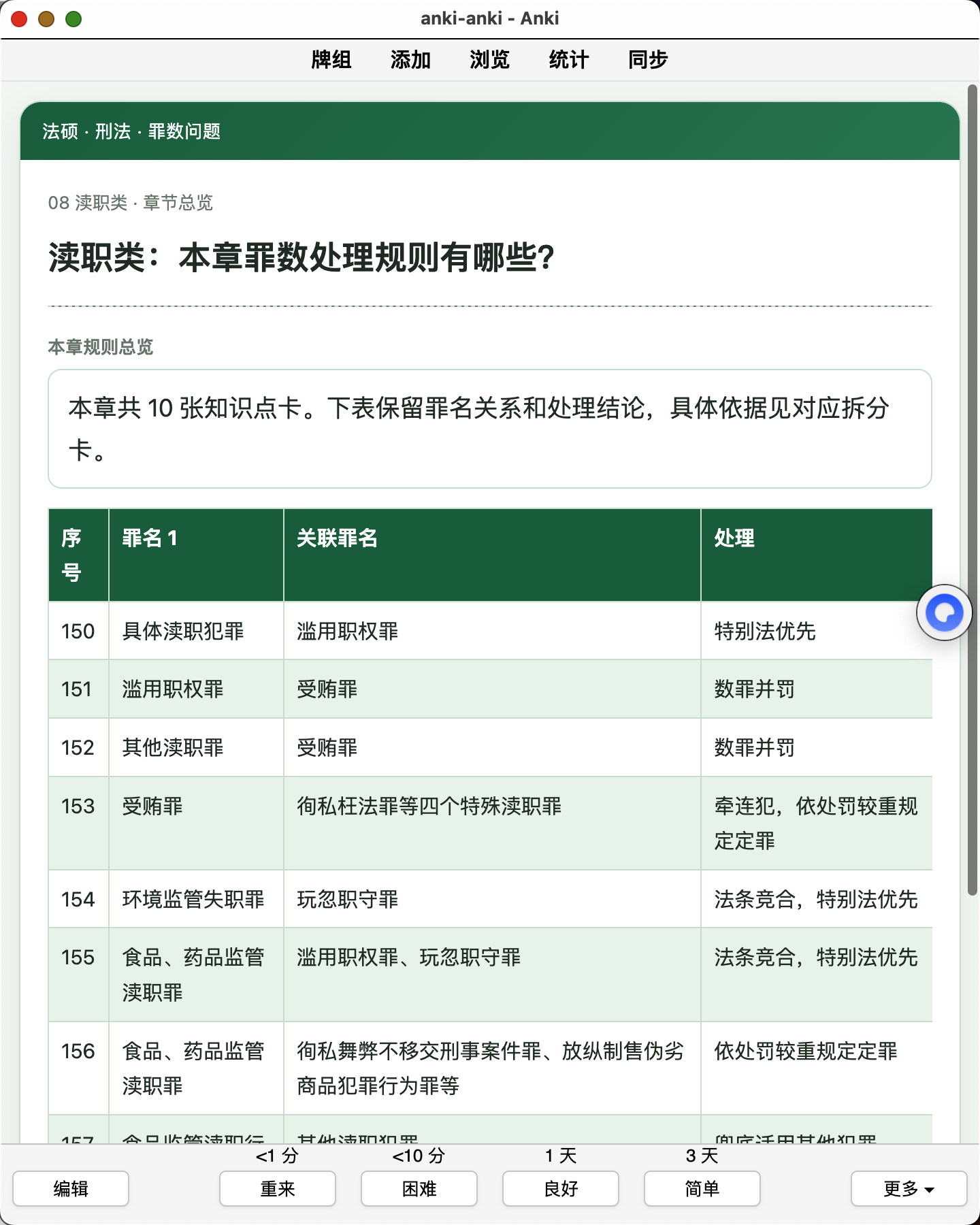Expand the 更多 dropdown menu
980x1225 pixels.
[x=909, y=1188]
